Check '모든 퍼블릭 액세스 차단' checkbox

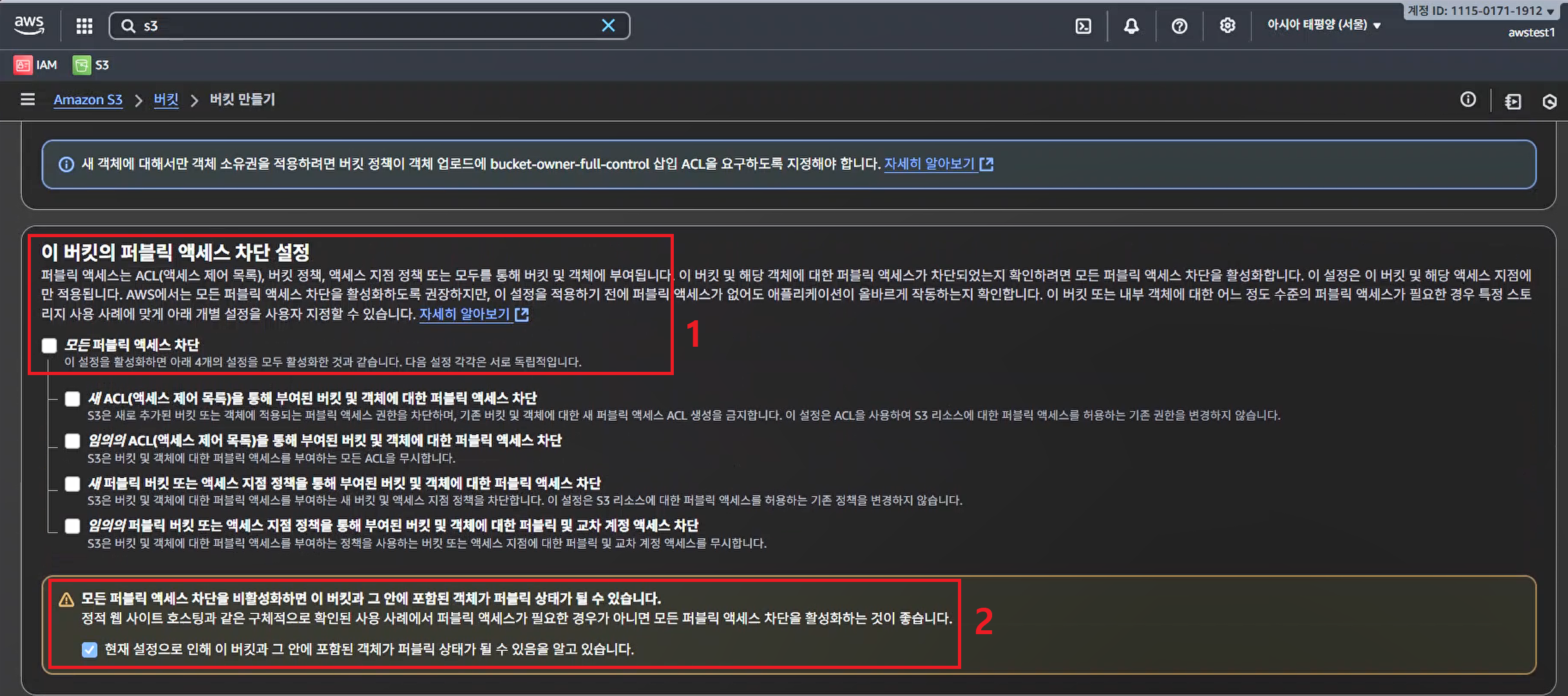50,345
